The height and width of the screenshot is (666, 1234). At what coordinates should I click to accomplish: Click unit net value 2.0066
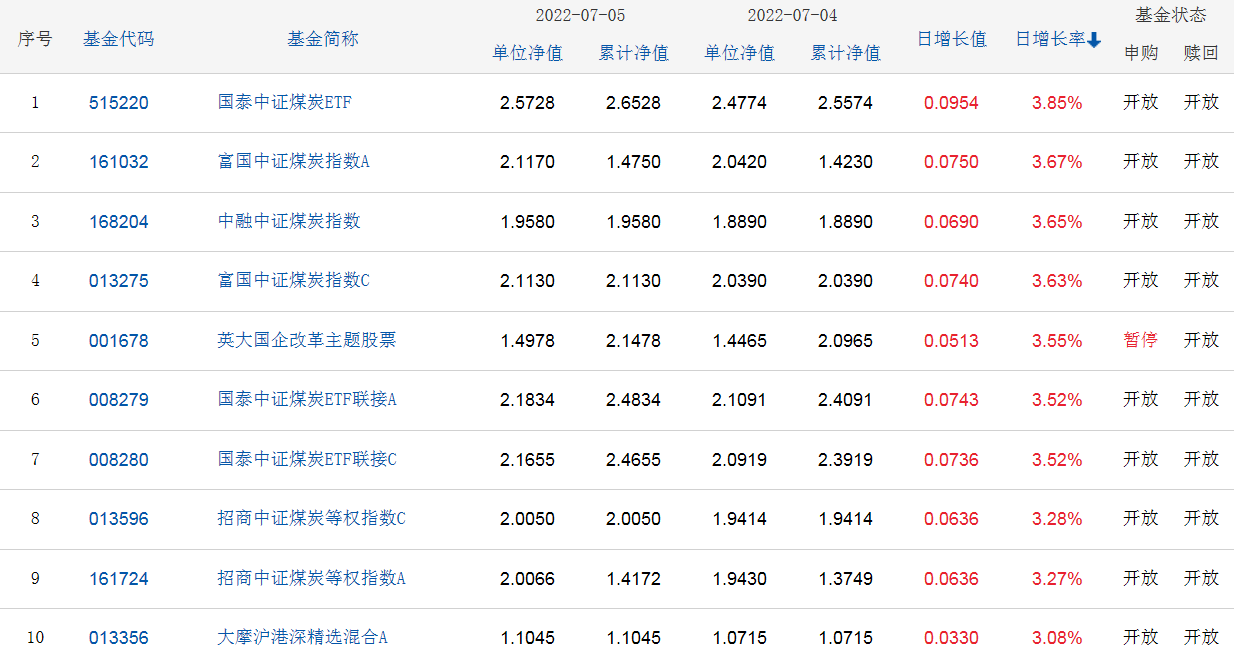coord(527,579)
